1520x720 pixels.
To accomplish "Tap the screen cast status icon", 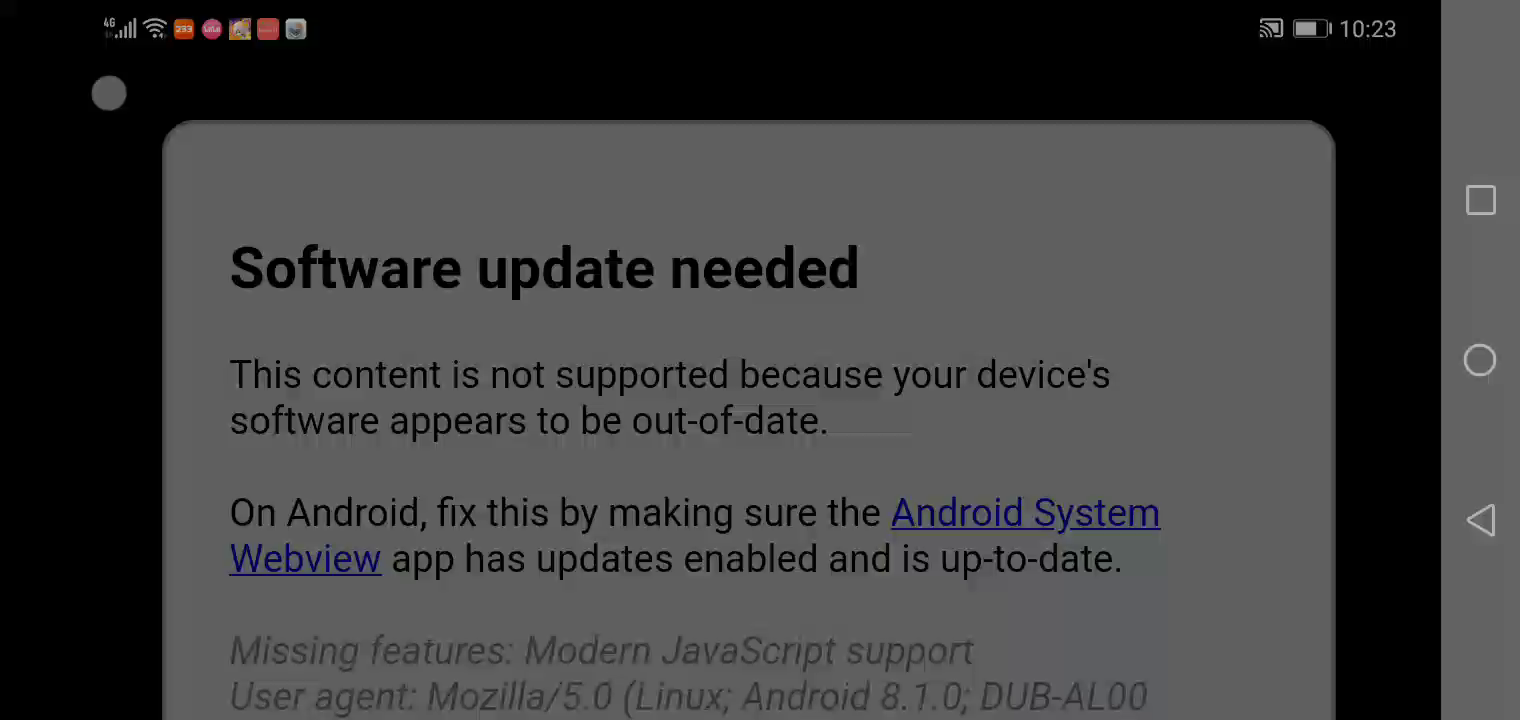I will click(1271, 29).
